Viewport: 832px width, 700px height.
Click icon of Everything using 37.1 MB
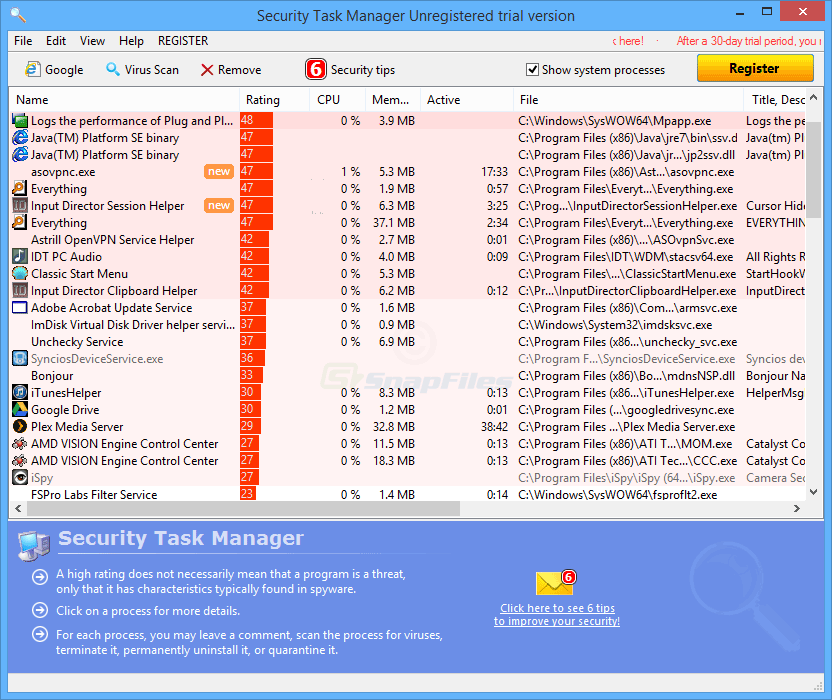[20, 222]
